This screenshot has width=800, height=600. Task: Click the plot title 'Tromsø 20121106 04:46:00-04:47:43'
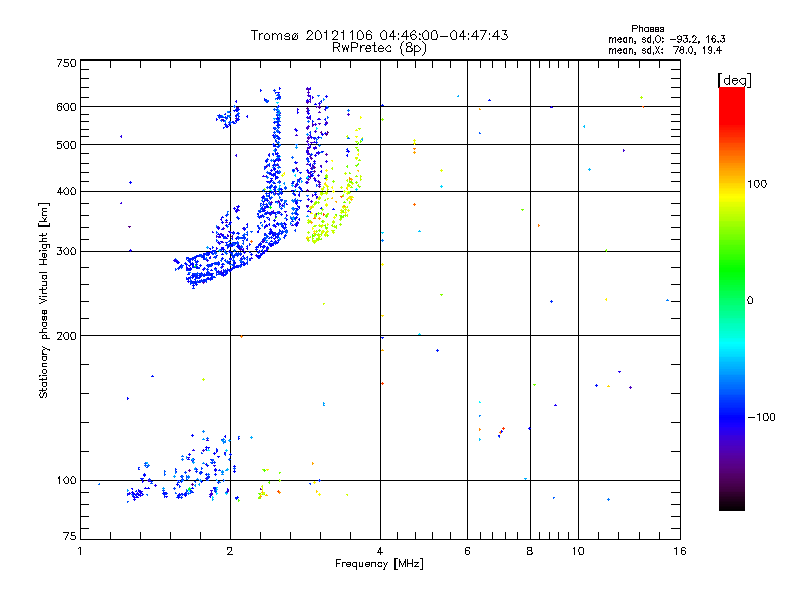(x=379, y=35)
